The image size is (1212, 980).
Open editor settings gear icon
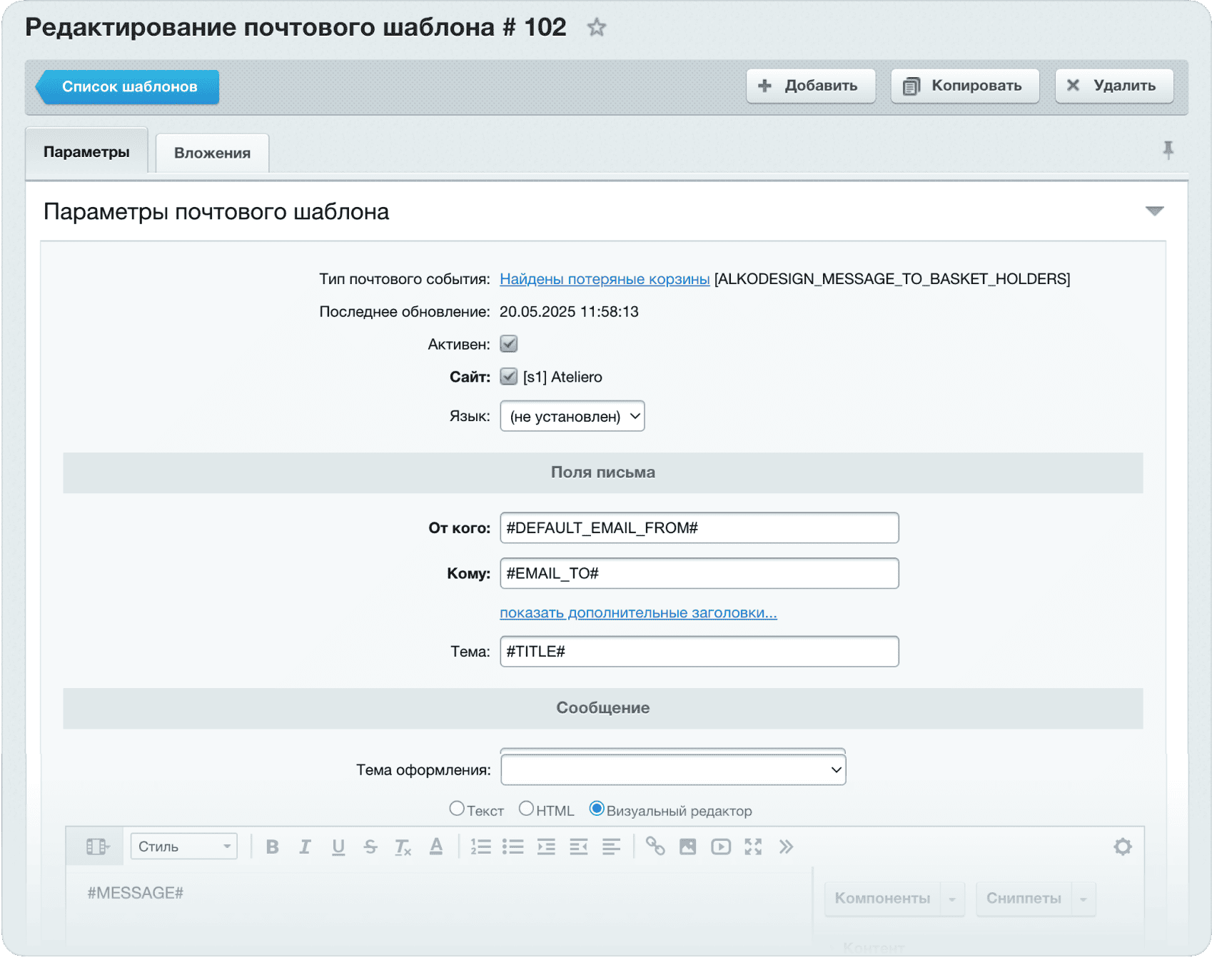coord(1122,847)
